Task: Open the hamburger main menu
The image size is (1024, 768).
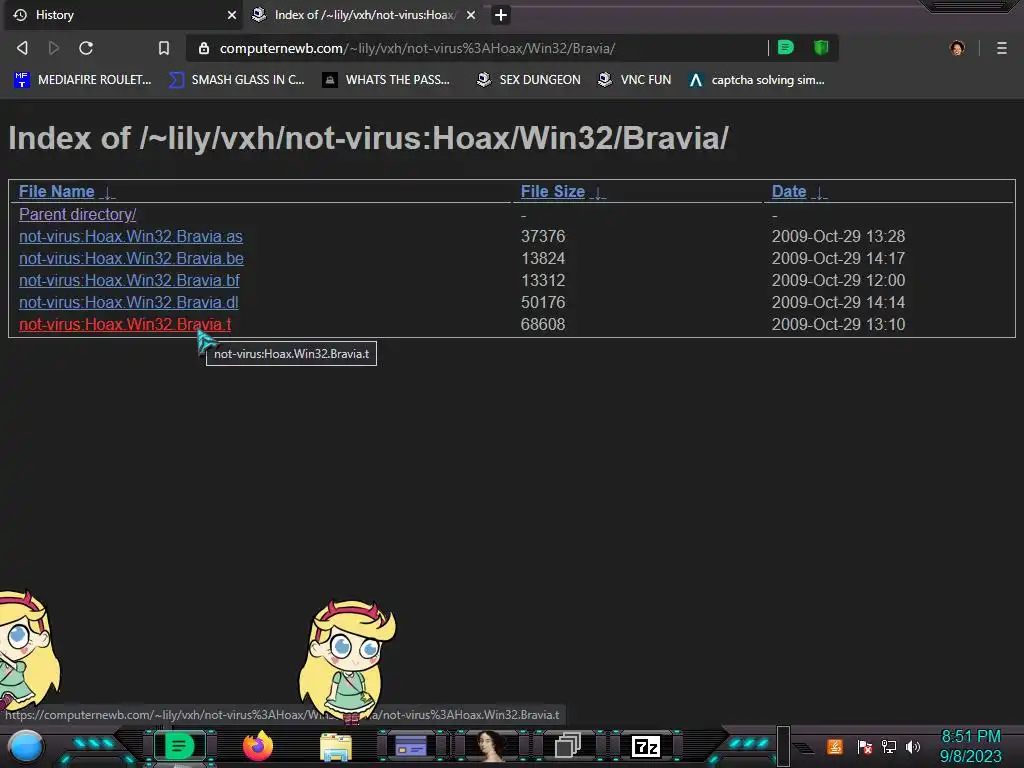Action: pos(1001,48)
